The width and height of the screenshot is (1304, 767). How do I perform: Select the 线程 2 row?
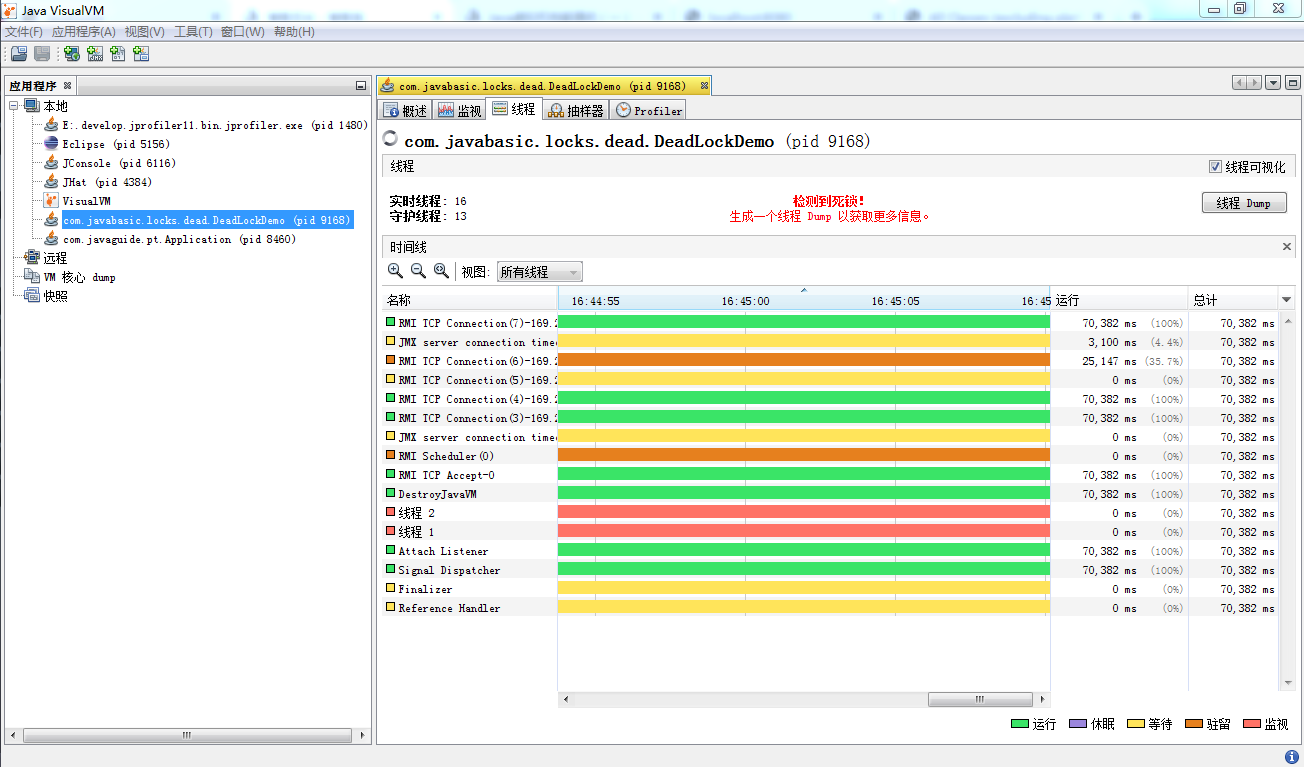pyautogui.click(x=830, y=513)
